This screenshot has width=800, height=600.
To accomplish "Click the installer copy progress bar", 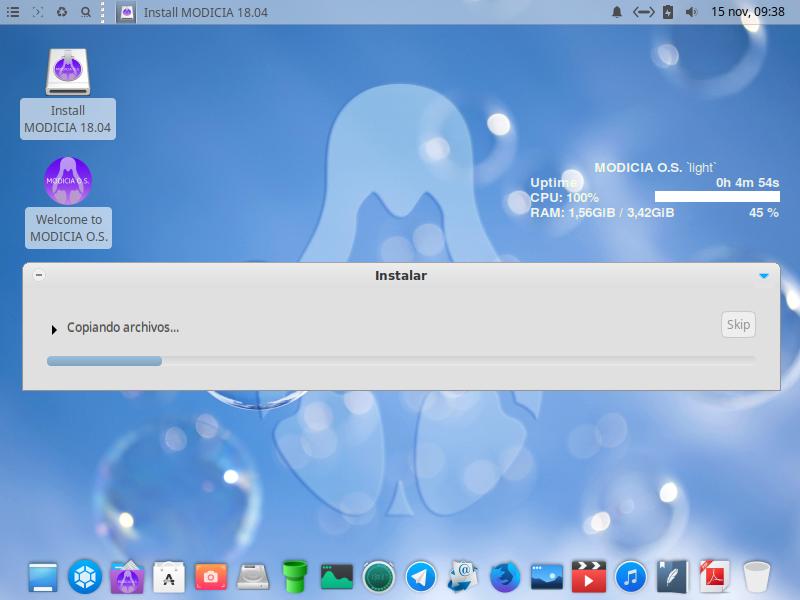I will point(401,361).
